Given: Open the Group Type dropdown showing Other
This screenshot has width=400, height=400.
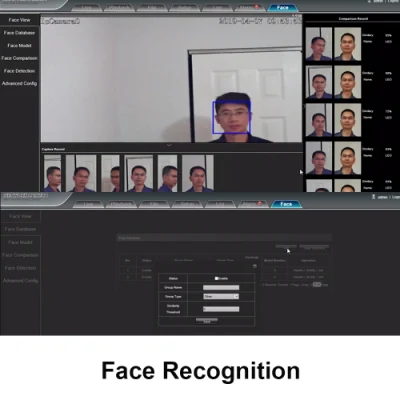Looking at the screenshot, I should pos(221,296).
